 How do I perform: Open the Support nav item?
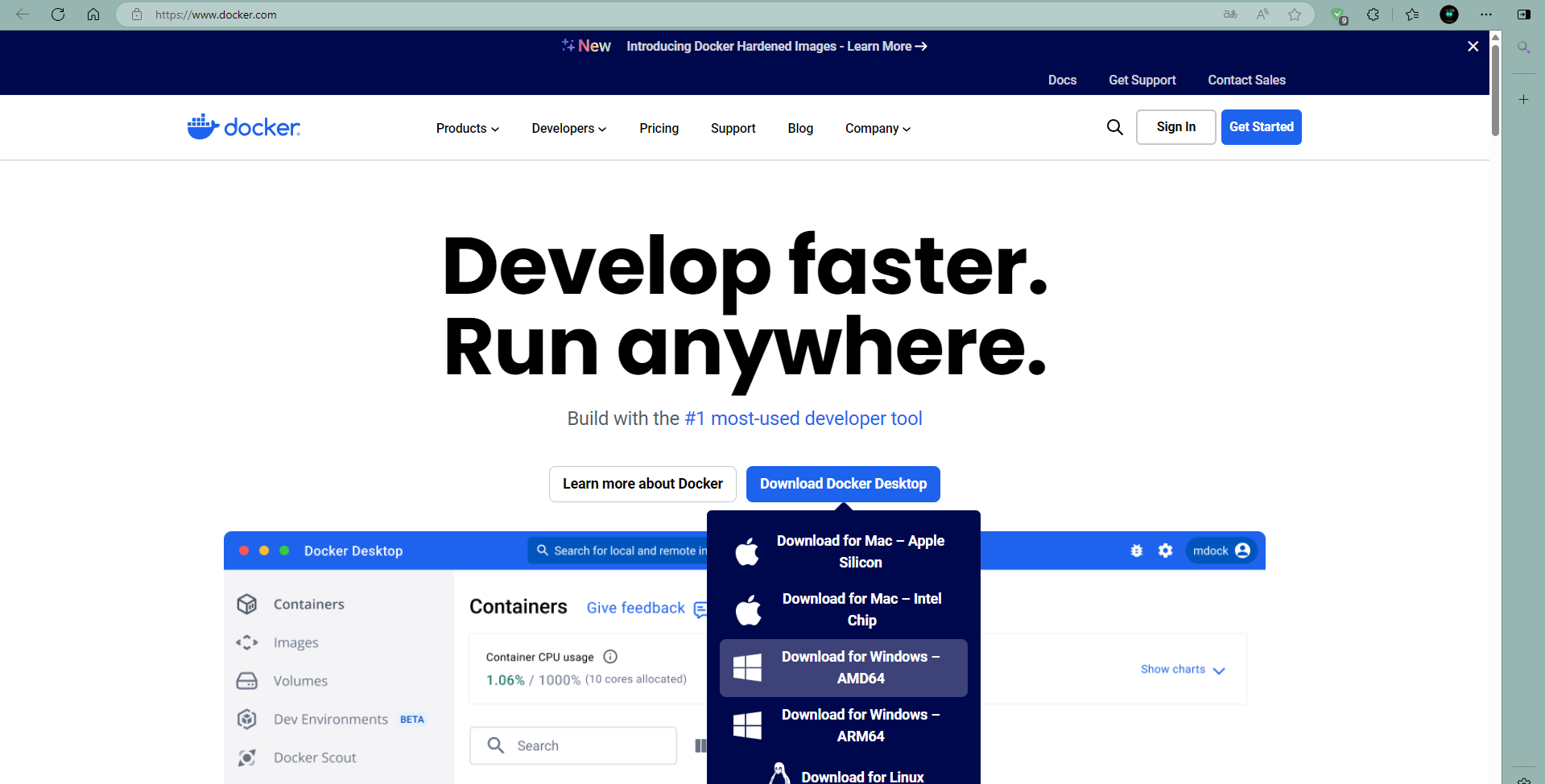point(733,128)
